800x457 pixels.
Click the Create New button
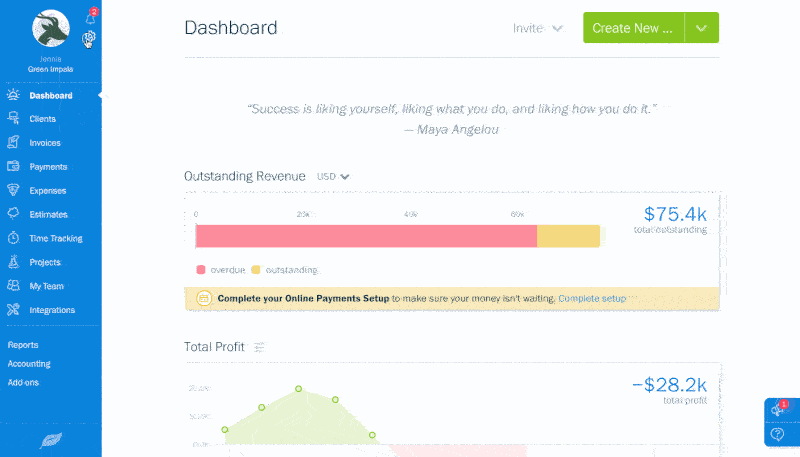pos(633,28)
